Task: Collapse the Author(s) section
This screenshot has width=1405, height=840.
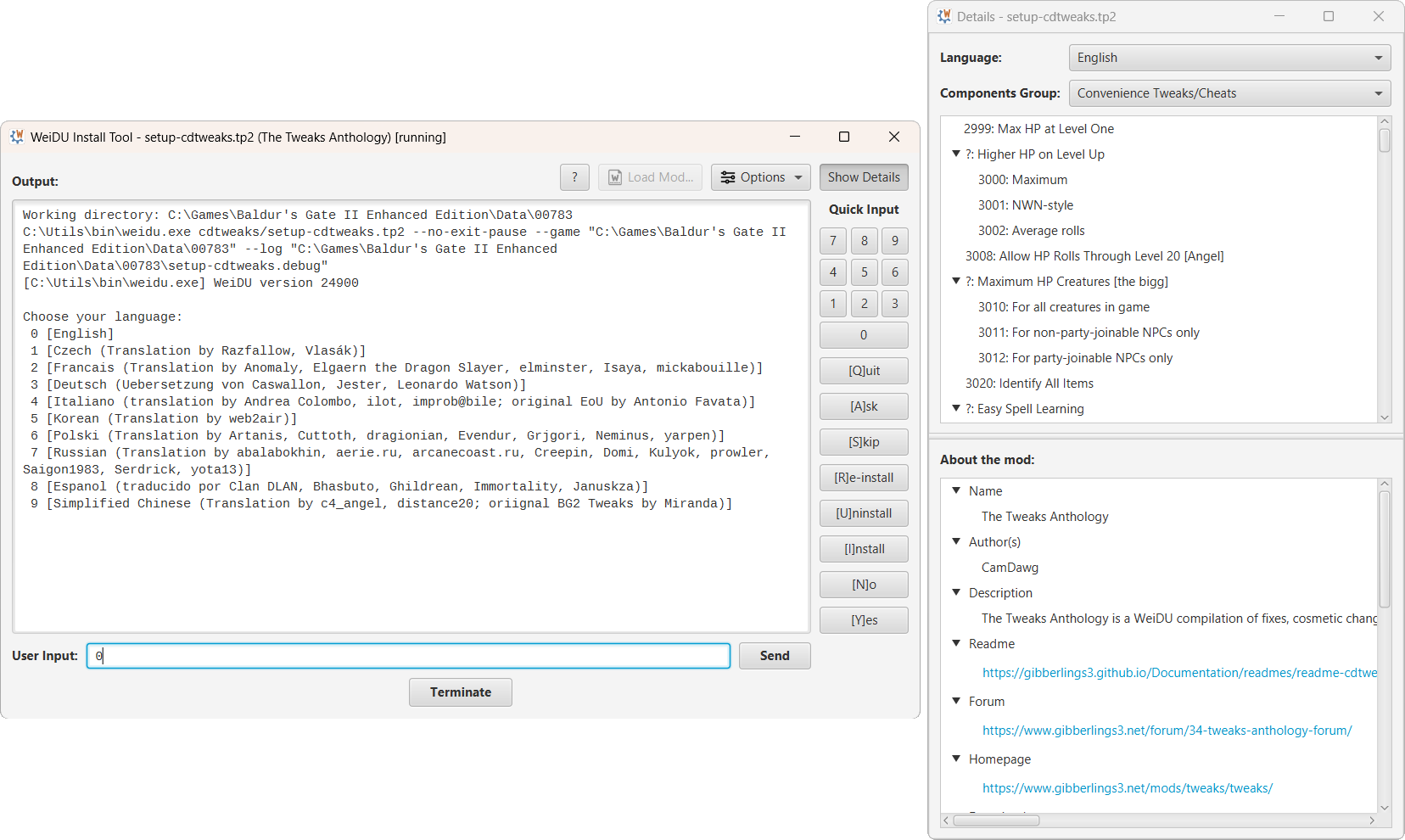Action: pos(956,542)
